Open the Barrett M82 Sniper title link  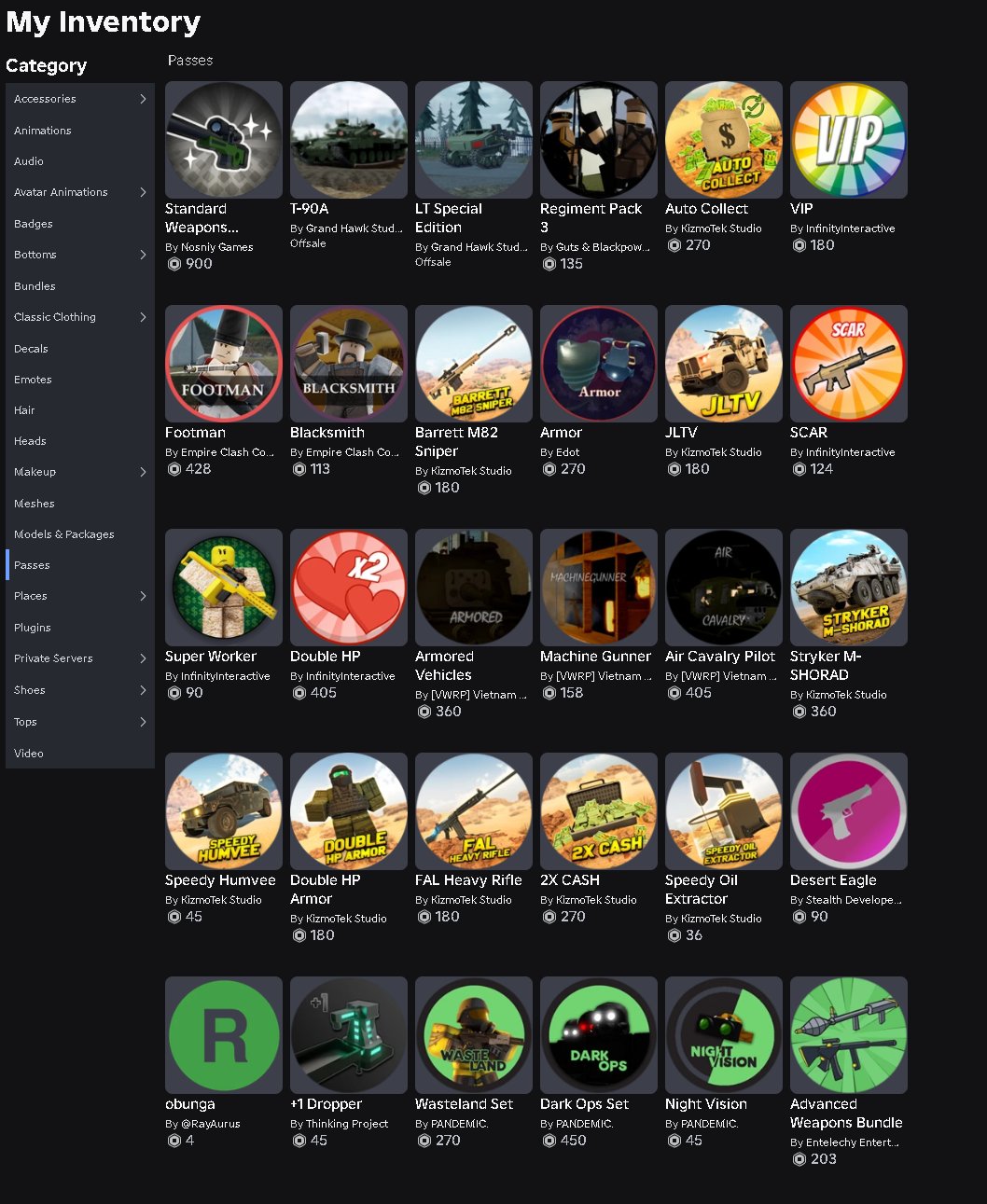457,442
